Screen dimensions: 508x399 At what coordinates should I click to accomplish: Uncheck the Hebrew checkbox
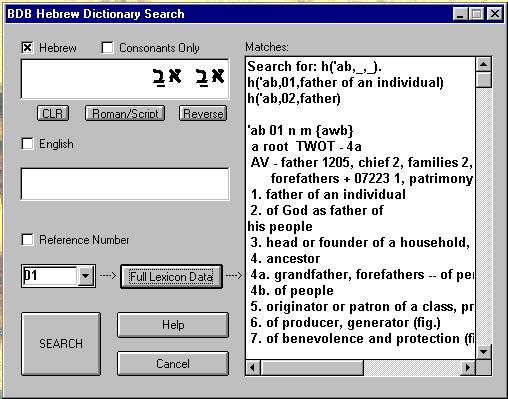[27, 48]
